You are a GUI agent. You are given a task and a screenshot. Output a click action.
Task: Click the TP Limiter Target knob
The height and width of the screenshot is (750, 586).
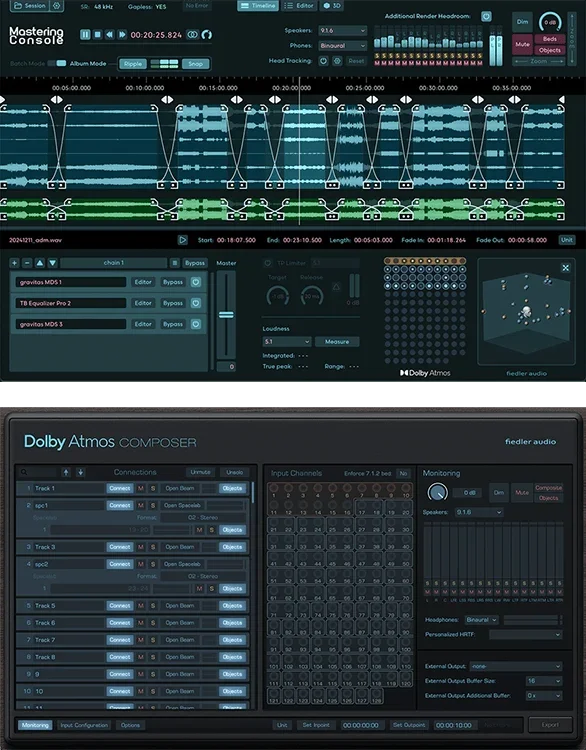point(277,296)
